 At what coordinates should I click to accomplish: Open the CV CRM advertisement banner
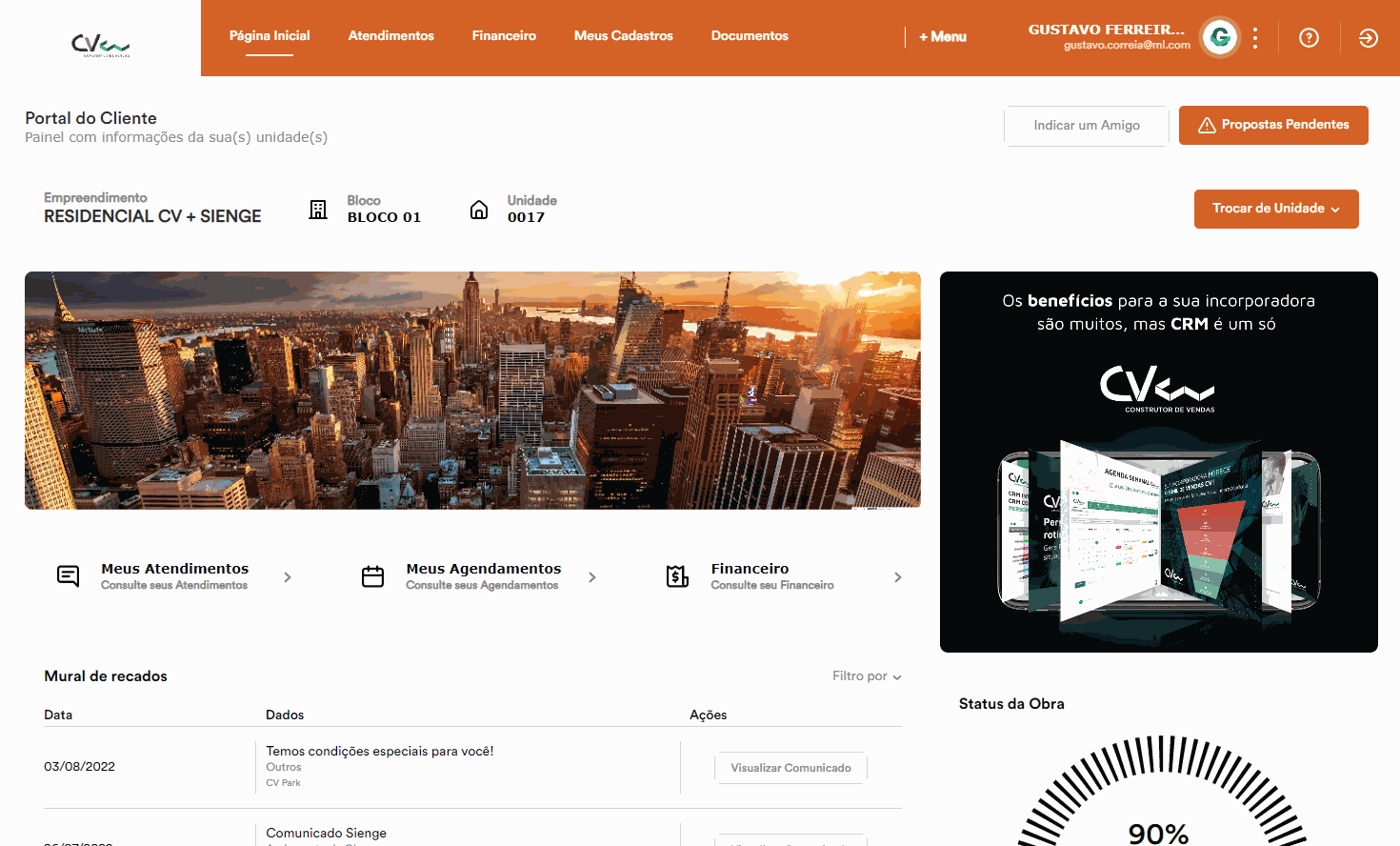tap(1159, 462)
